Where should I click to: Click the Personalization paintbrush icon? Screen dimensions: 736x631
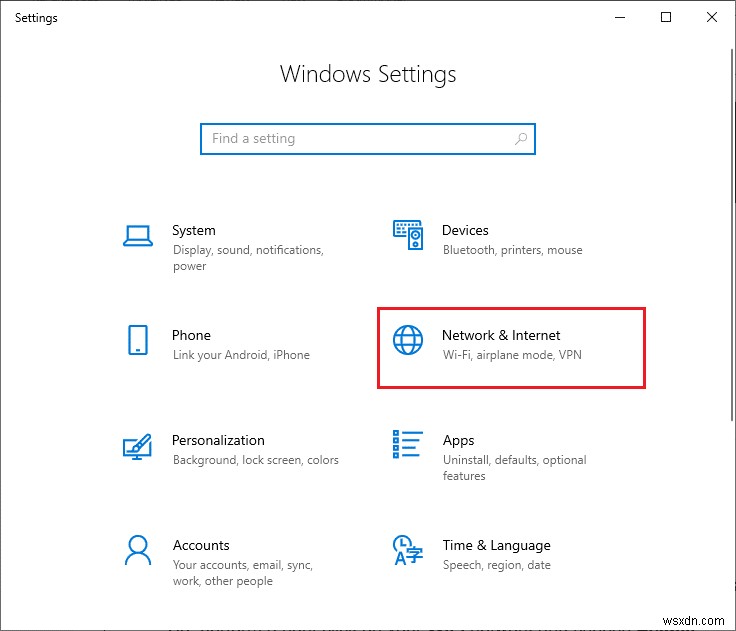[137, 446]
